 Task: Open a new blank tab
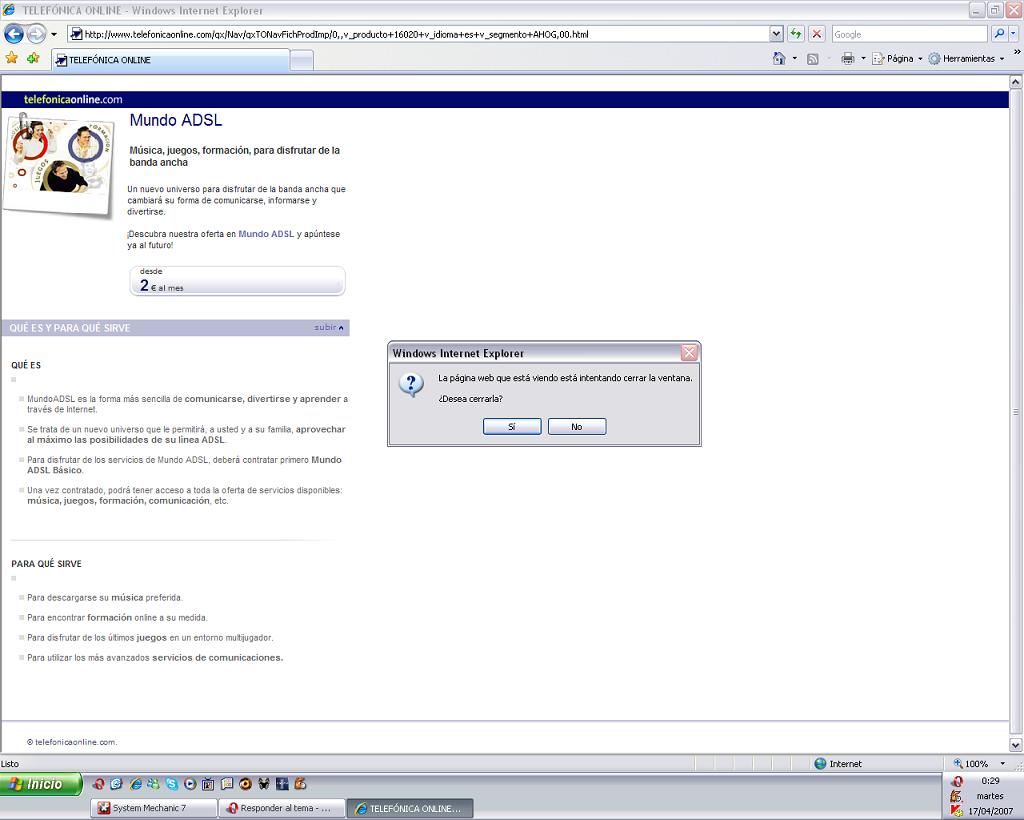pos(302,61)
